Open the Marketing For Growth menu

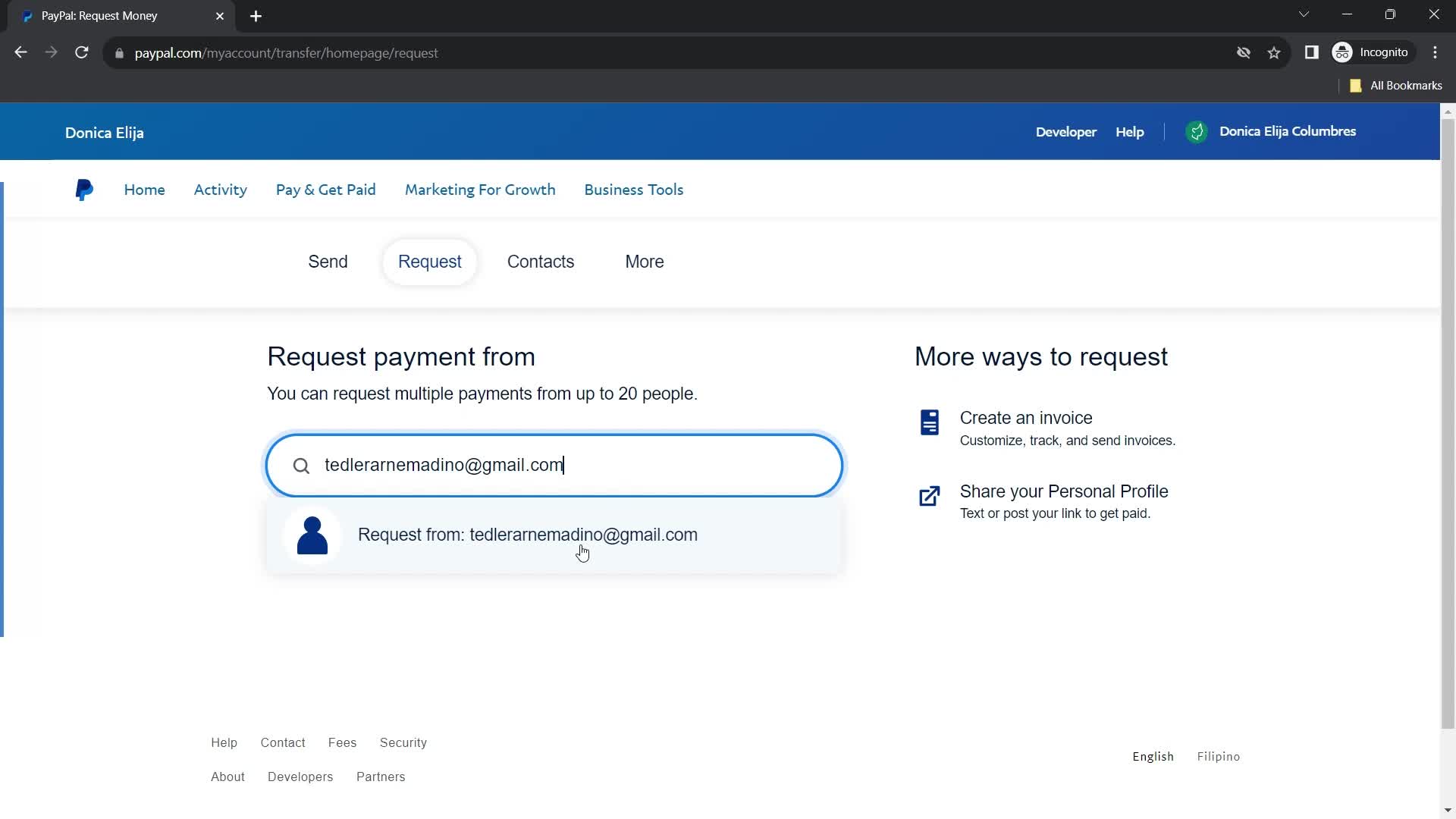coord(480,190)
